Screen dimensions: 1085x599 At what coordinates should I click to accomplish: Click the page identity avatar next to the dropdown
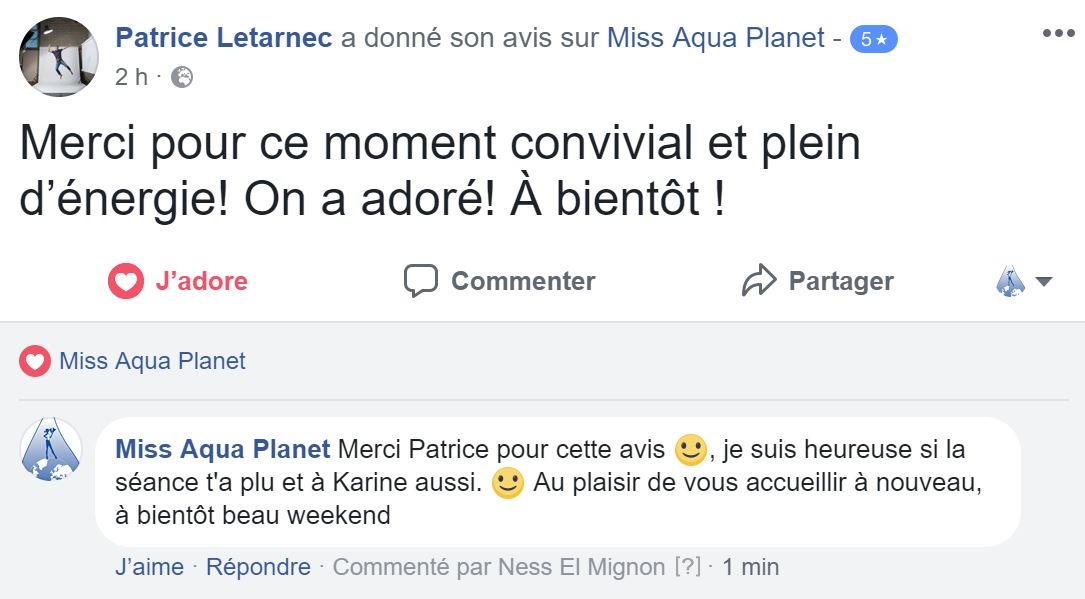[1010, 281]
